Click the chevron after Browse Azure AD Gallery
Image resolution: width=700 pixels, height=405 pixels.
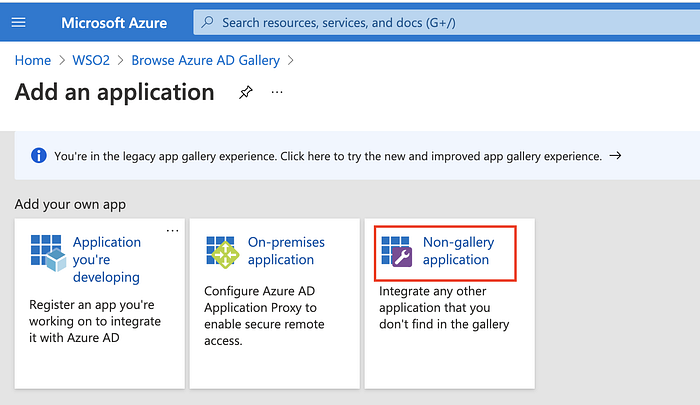click(291, 60)
